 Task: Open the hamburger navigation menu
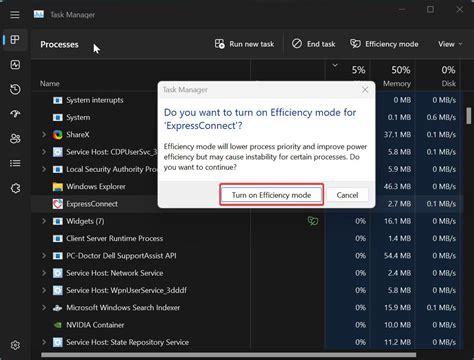pyautogui.click(x=15, y=15)
